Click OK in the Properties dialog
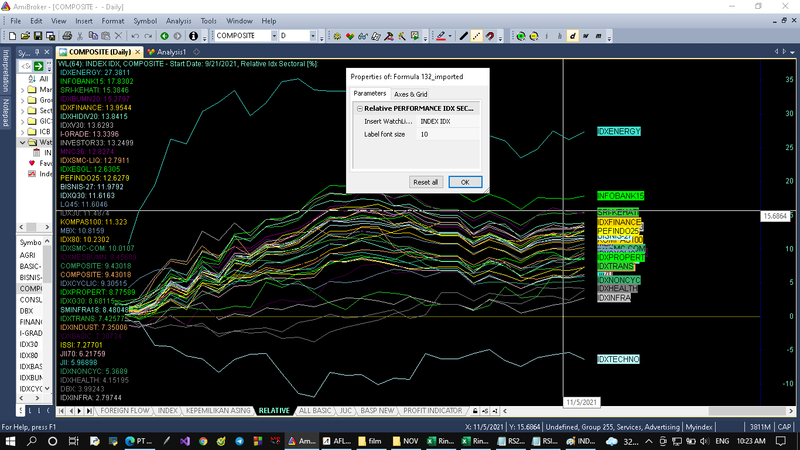The image size is (800, 450). [465, 182]
